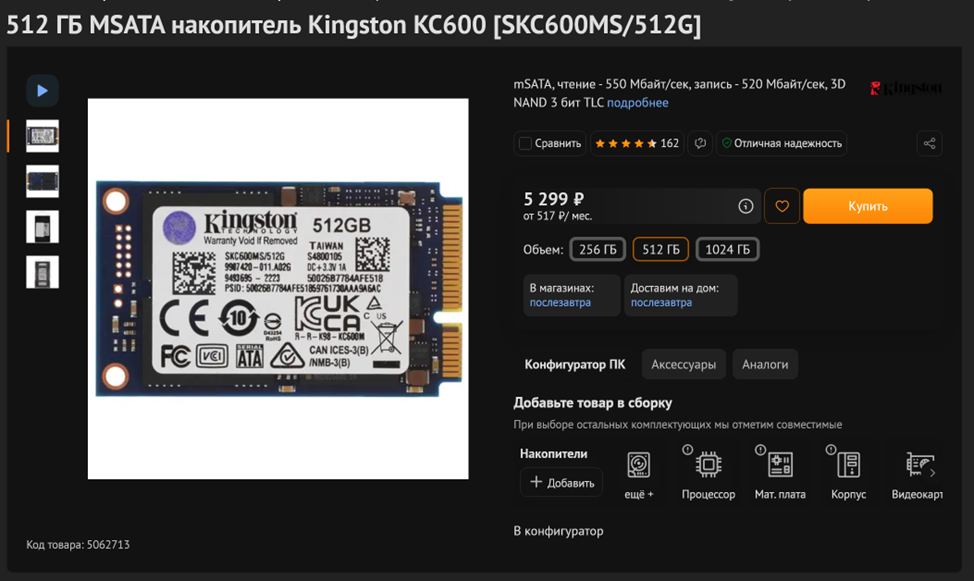Add a drive with the Добавить button
The image size is (974, 581).
[x=562, y=482]
